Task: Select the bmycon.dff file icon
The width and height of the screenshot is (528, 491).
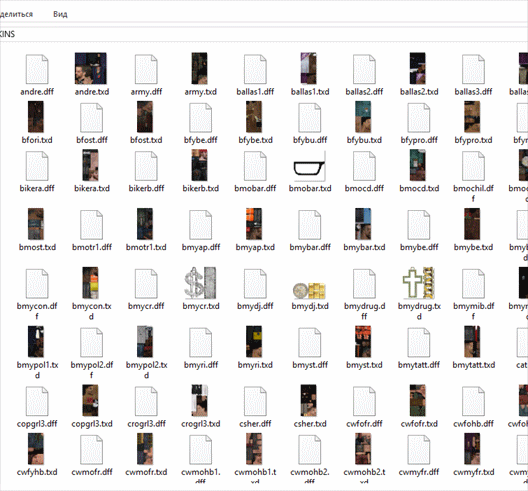Action: [x=37, y=284]
